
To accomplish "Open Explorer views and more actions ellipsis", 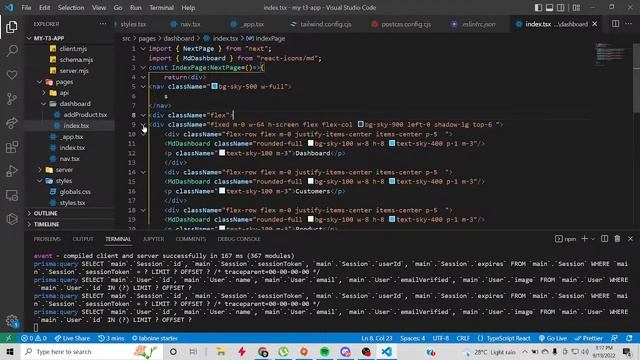I will 102,24.
